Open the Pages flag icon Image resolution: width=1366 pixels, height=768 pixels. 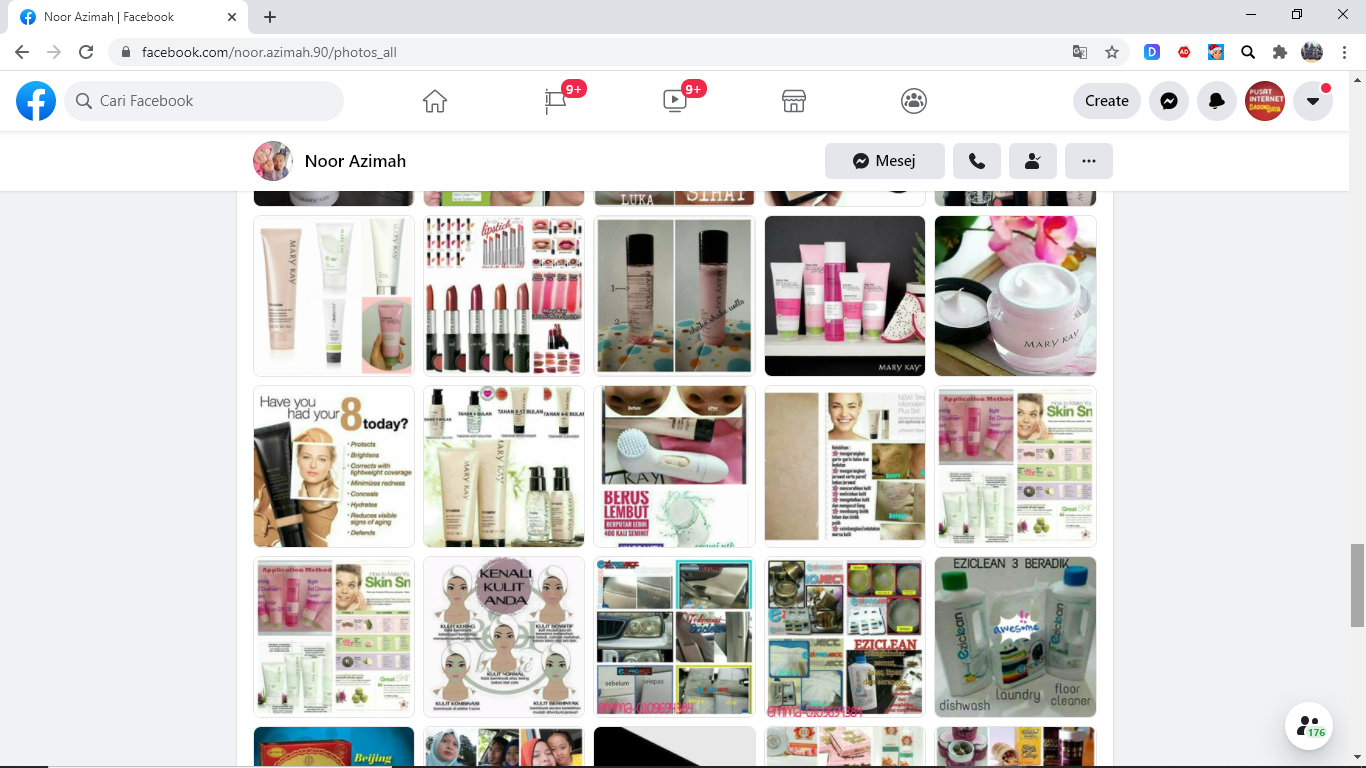pyautogui.click(x=555, y=101)
